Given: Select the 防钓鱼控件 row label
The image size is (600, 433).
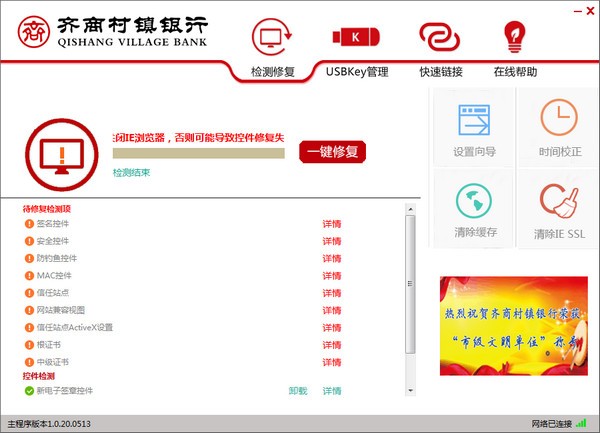Looking at the screenshot, I should point(57,258).
